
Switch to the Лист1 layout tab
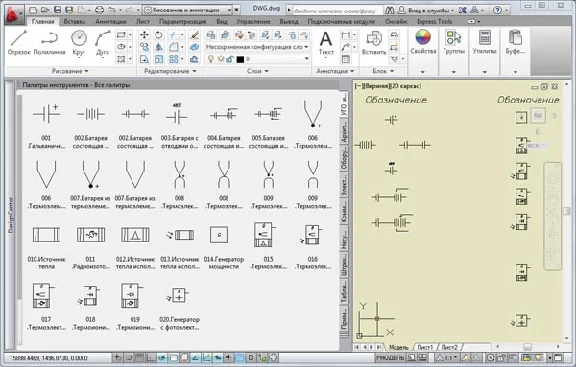(x=425, y=347)
